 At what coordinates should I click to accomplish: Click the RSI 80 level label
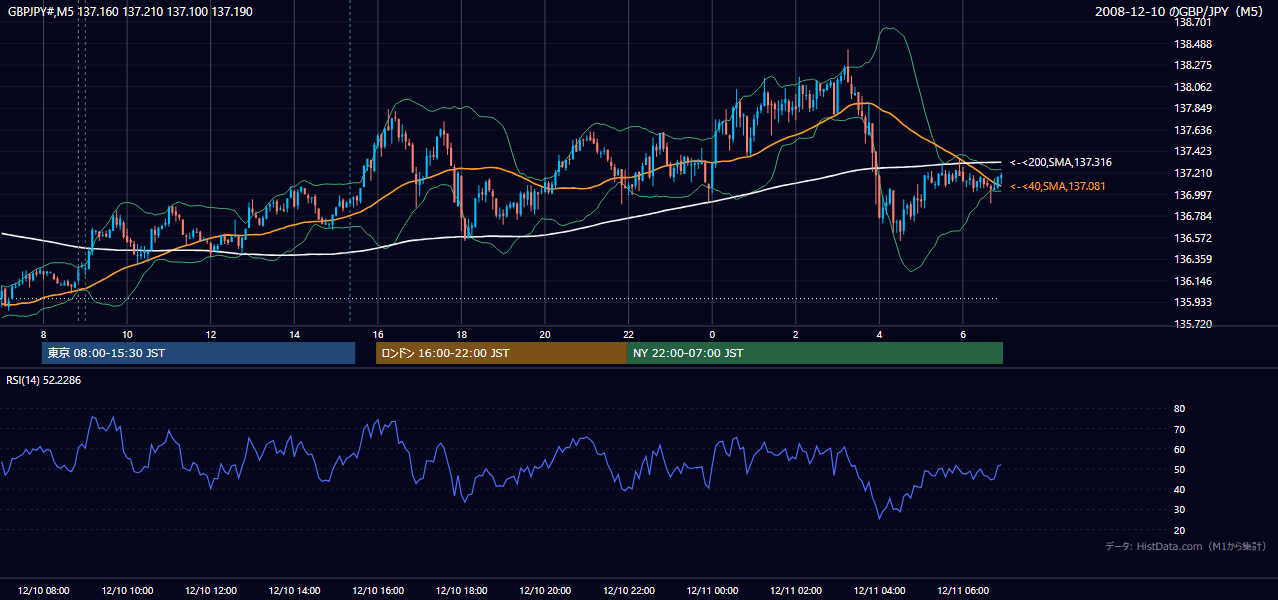(x=1179, y=409)
